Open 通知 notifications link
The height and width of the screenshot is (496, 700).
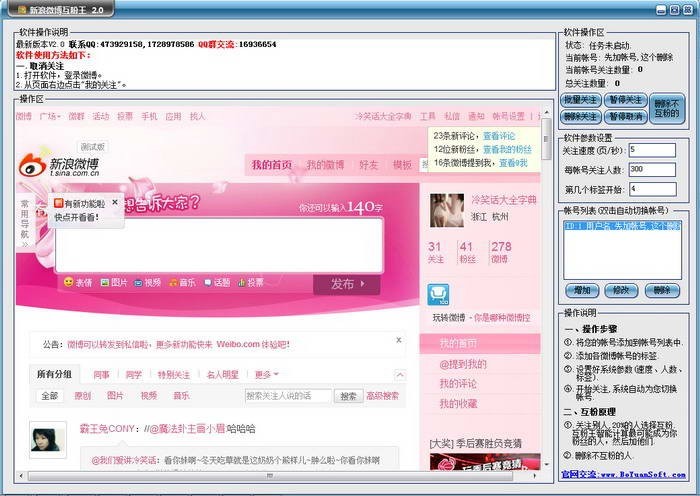(x=476, y=117)
